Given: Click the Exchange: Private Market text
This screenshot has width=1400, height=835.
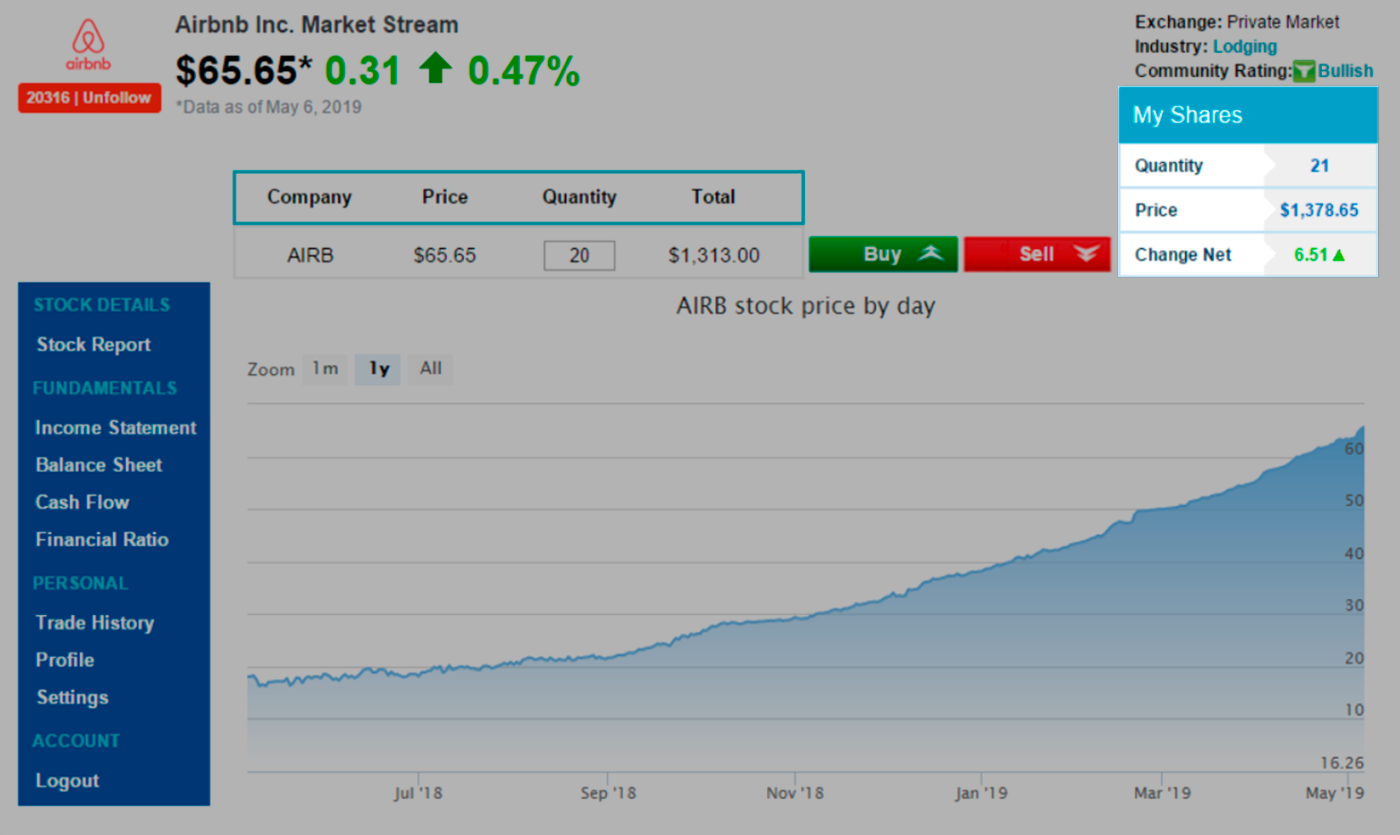Looking at the screenshot, I should 1237,22.
